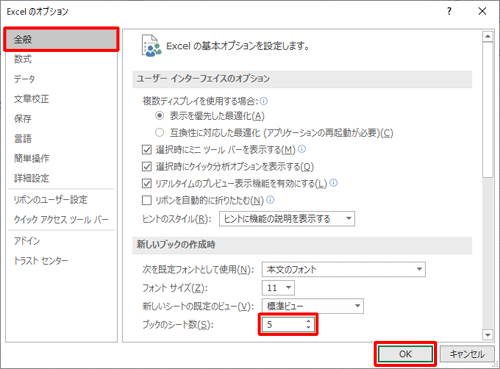Select 互換性に対応した最適化 radio option
The image size is (500, 369).
point(160,133)
